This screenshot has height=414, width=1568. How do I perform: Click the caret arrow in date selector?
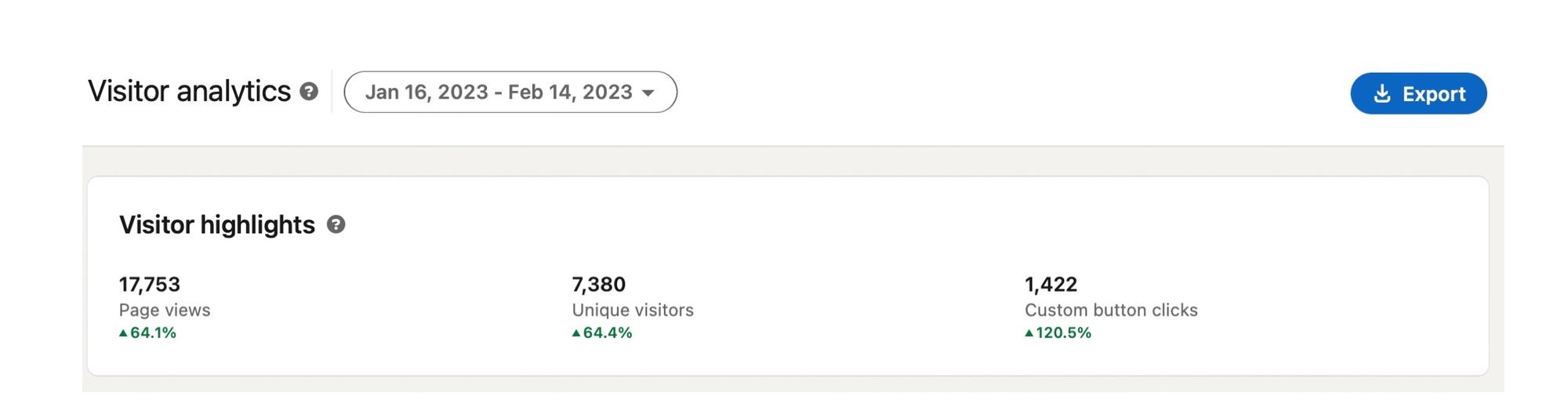click(x=648, y=93)
